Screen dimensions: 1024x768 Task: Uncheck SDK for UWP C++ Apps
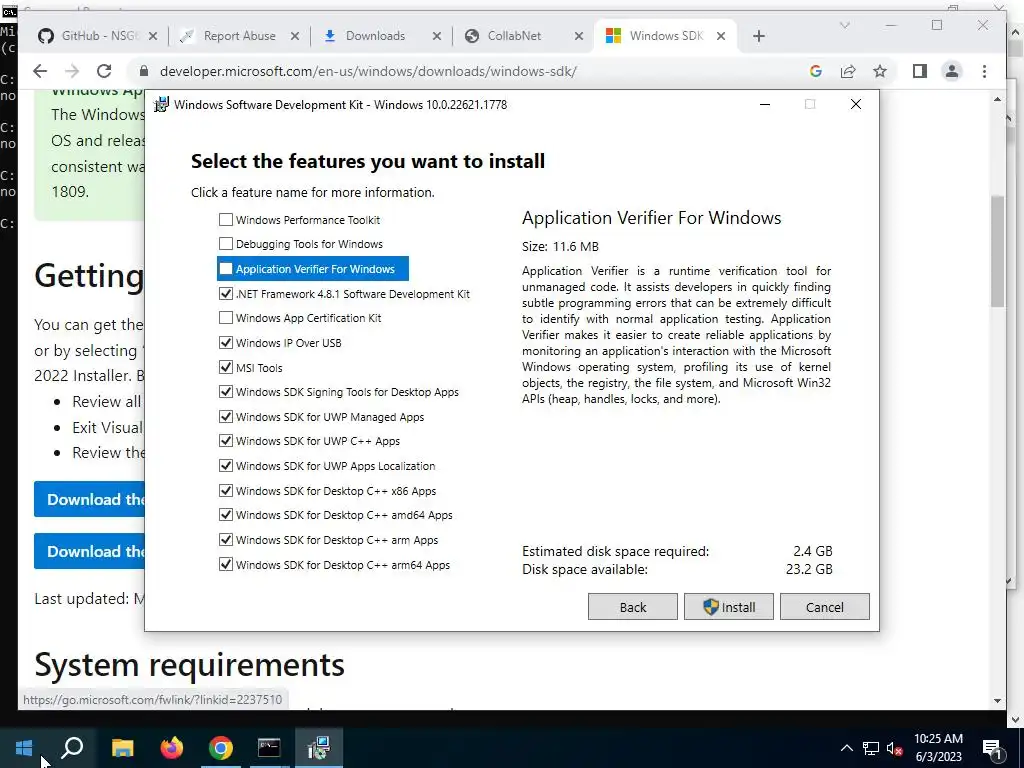[225, 441]
